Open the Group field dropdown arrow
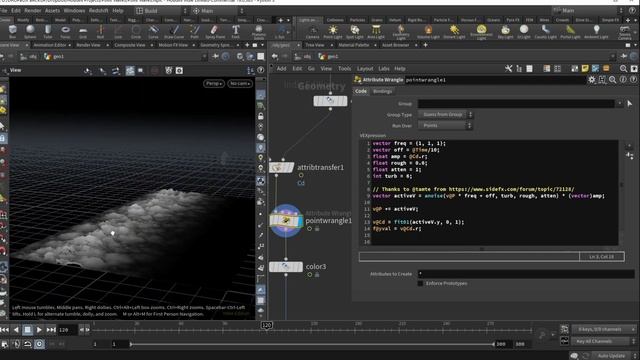The height and width of the screenshot is (360, 640). (x=620, y=104)
